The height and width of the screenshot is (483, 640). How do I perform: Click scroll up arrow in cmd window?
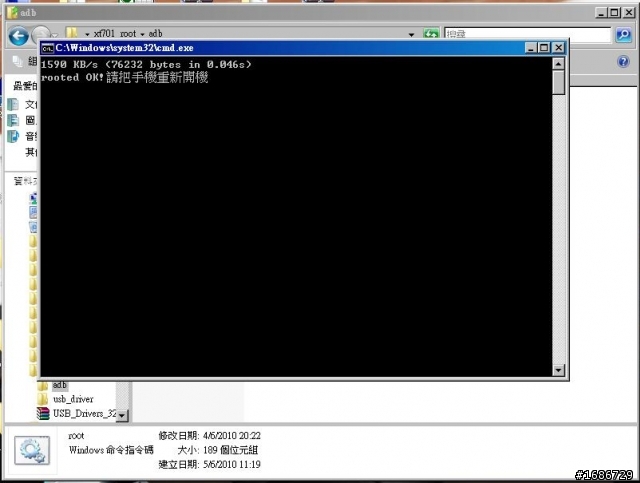(558, 64)
